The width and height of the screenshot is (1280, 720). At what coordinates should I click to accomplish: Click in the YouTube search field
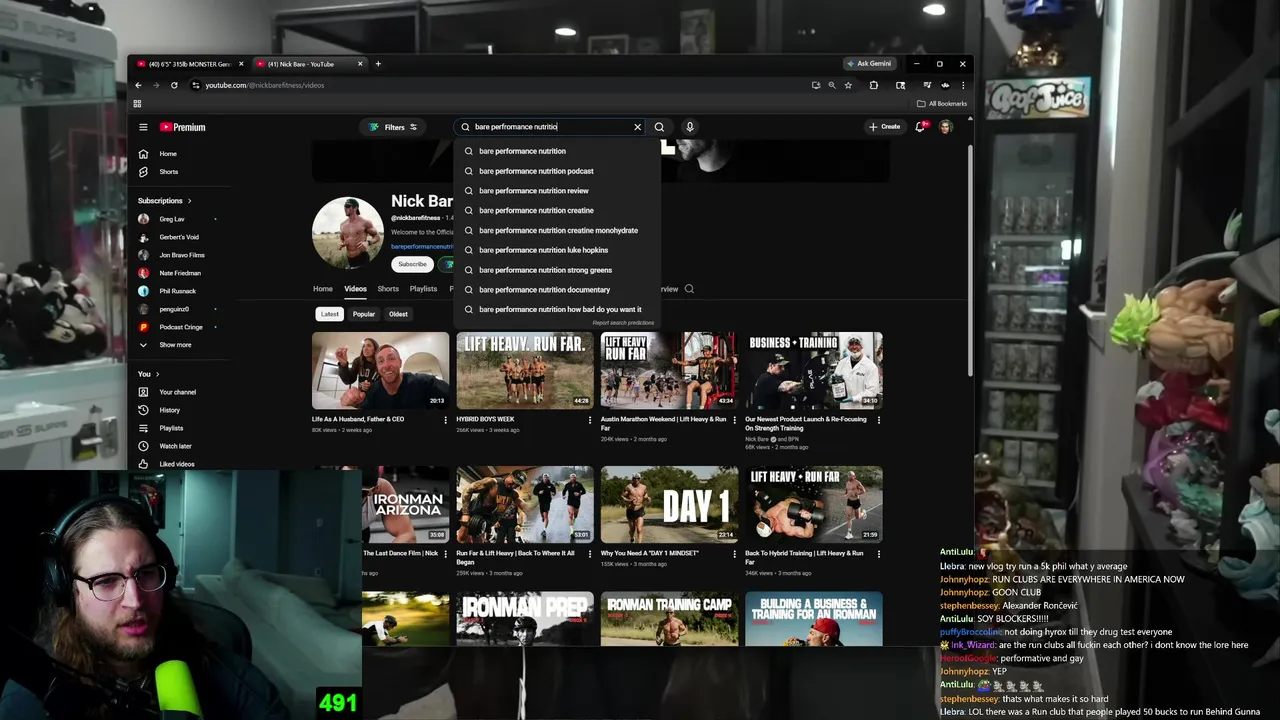coord(548,127)
